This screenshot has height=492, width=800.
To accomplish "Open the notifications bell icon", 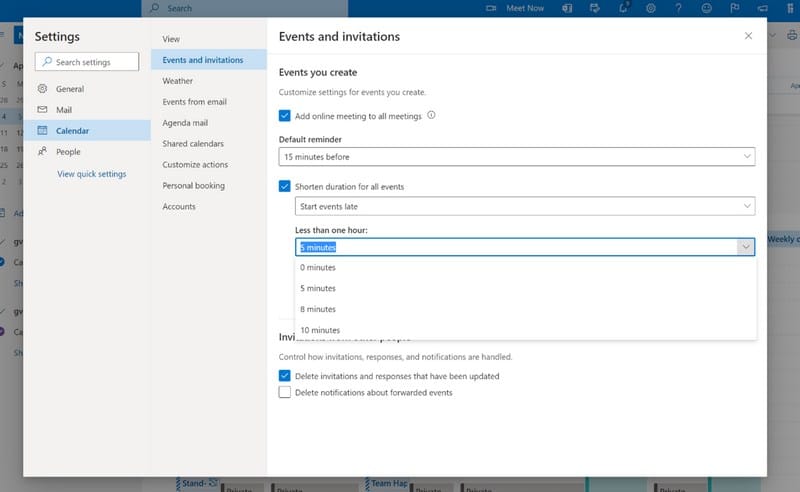I will (623, 8).
